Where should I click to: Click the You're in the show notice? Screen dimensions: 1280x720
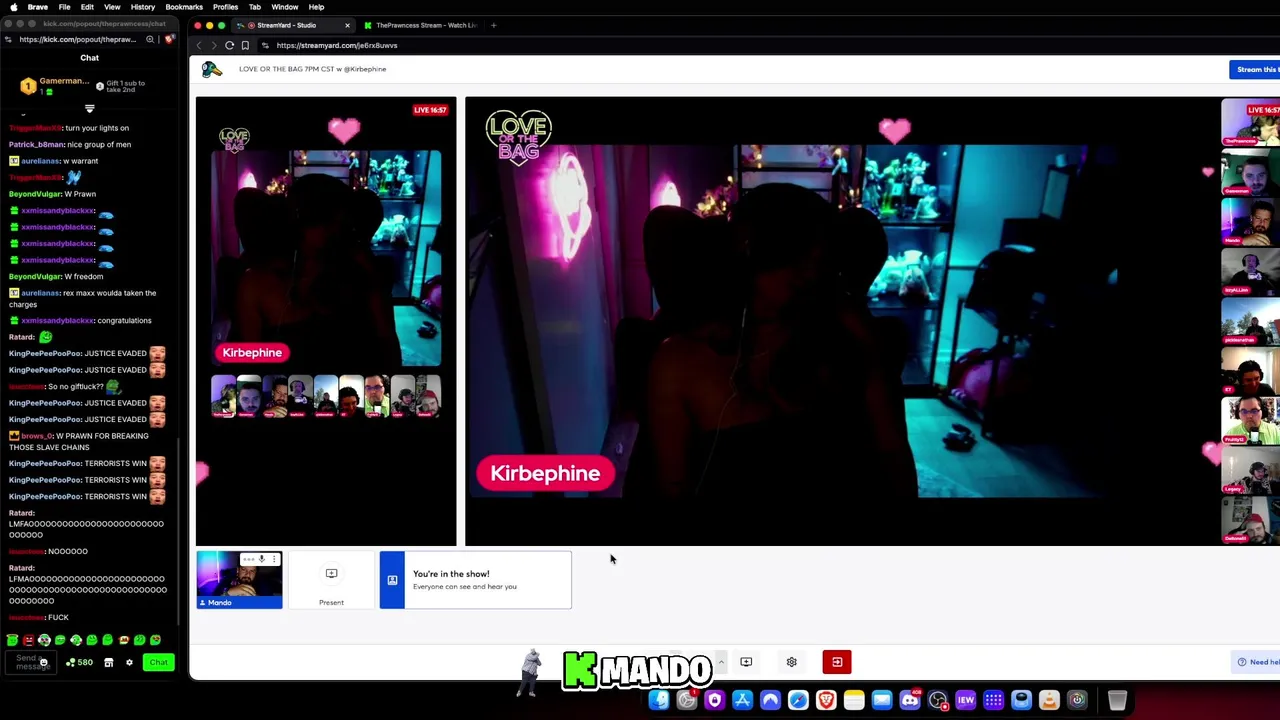point(475,580)
